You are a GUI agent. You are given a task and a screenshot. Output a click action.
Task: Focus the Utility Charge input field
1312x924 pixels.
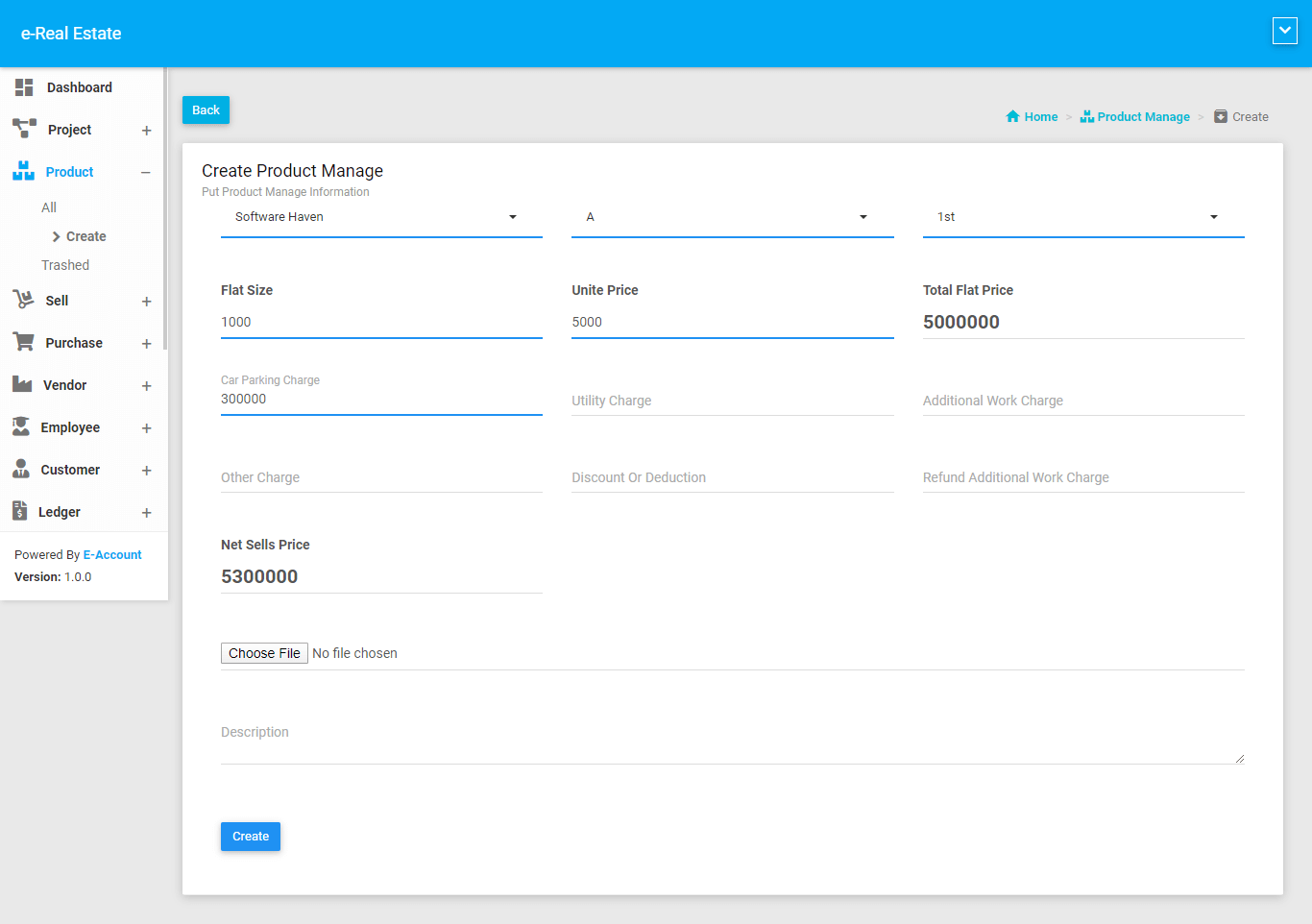click(x=732, y=401)
